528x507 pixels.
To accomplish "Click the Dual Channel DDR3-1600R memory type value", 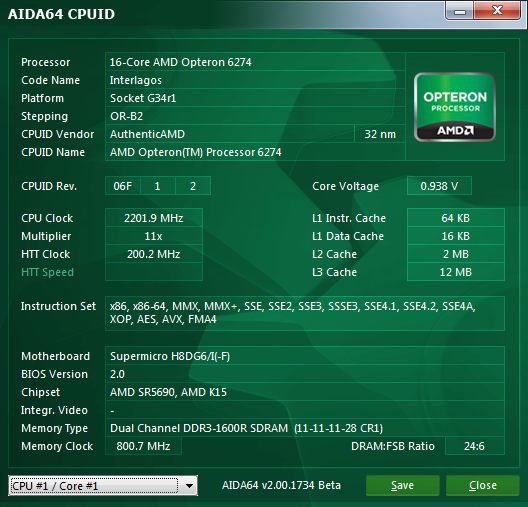I will point(305,428).
